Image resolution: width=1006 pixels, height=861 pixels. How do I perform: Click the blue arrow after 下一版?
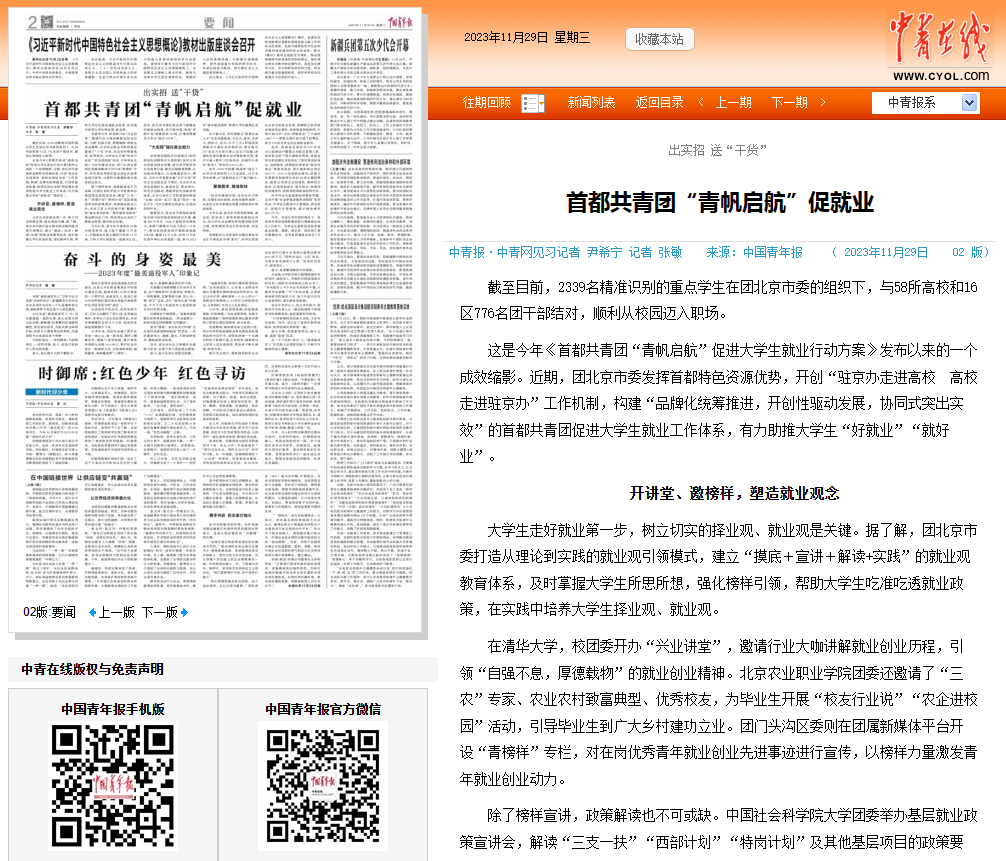185,612
